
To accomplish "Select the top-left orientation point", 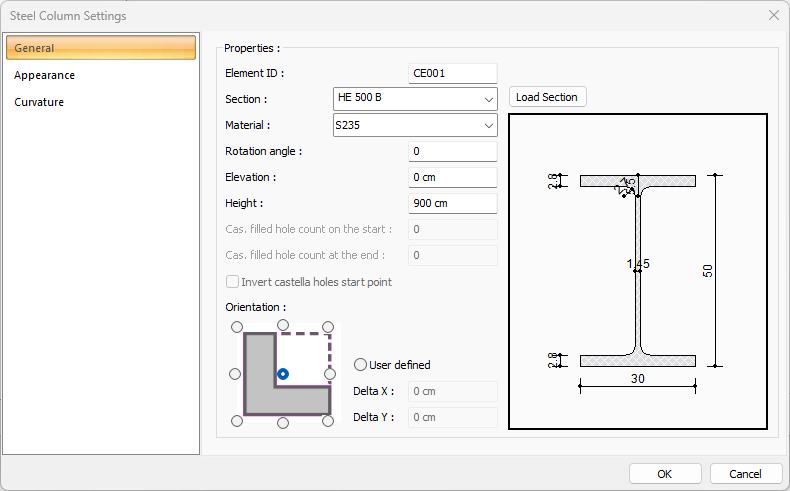I will coord(236,326).
